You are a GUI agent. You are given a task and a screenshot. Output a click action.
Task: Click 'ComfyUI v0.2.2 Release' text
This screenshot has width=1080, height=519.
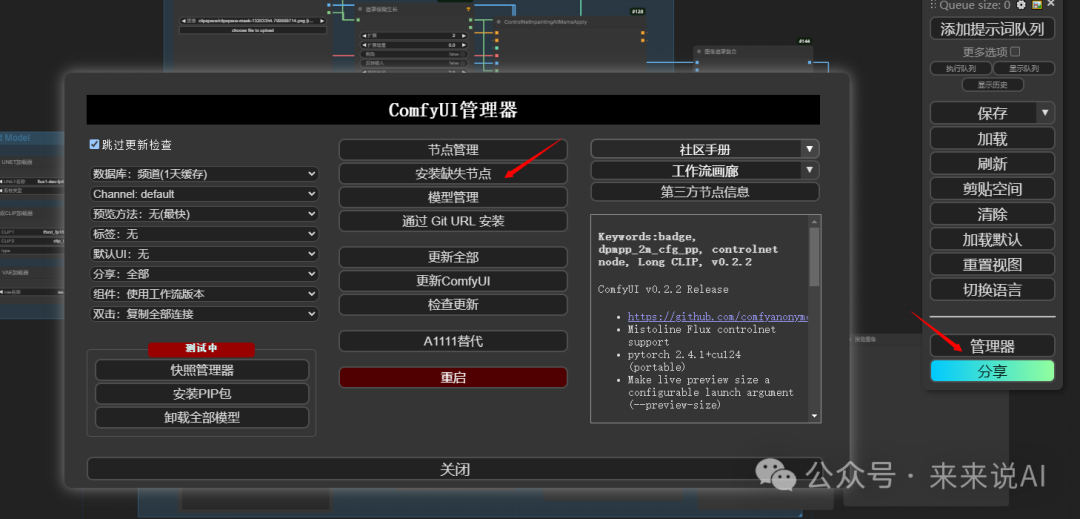tap(663, 289)
